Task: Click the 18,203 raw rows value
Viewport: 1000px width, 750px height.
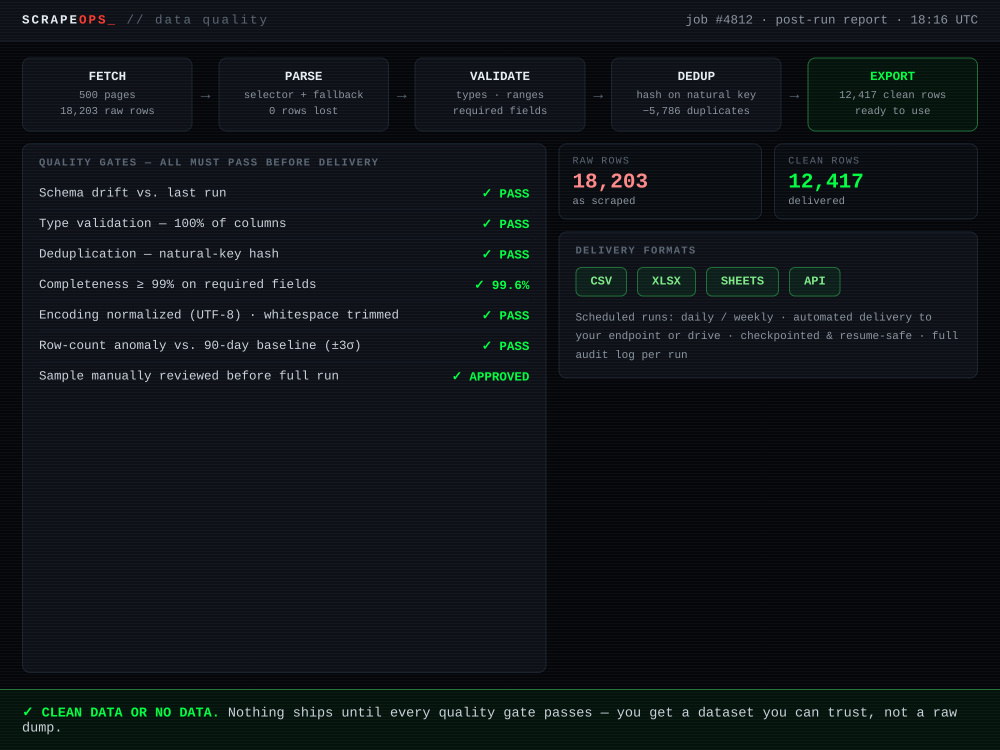Action: coord(610,181)
